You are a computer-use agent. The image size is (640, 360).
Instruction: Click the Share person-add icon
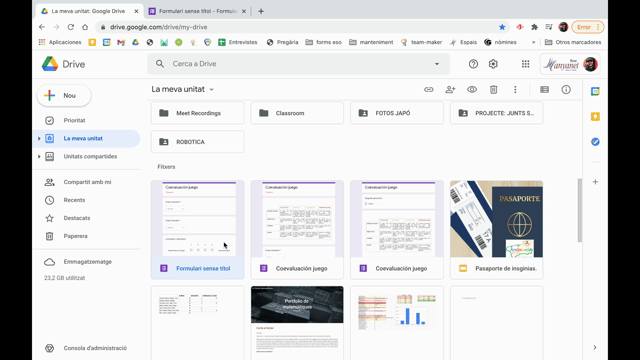[450, 89]
